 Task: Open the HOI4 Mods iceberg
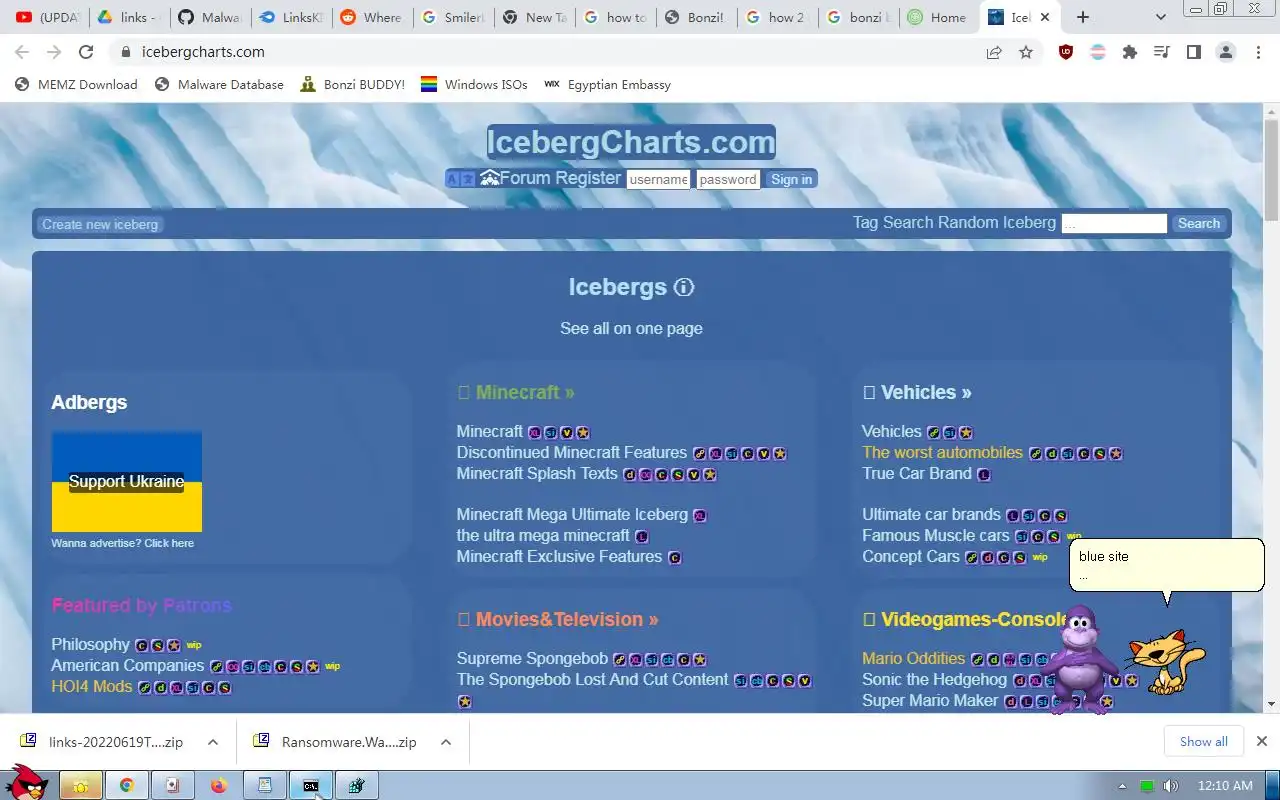click(x=92, y=687)
